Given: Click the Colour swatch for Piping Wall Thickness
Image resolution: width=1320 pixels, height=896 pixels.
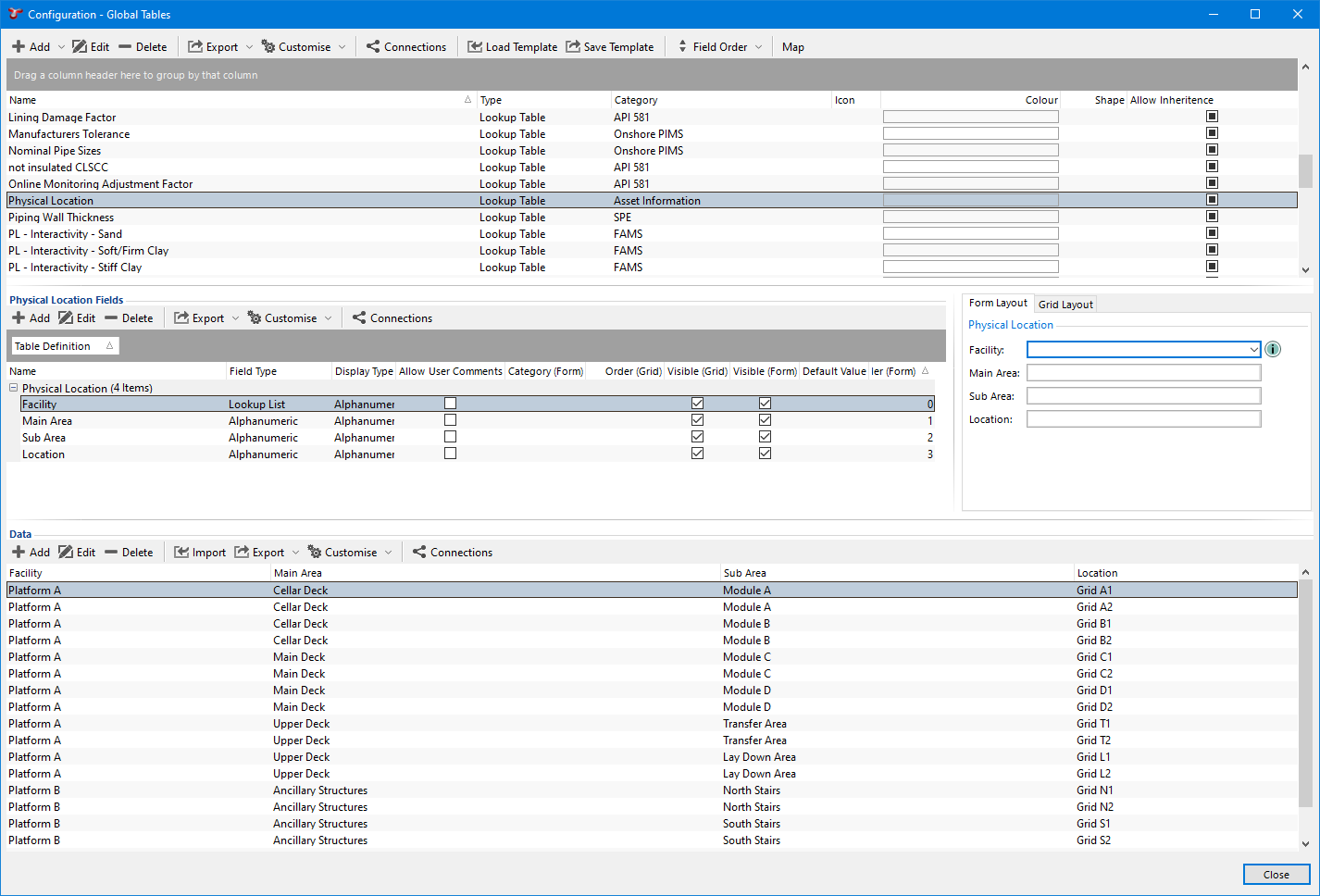Looking at the screenshot, I should [x=970, y=218].
